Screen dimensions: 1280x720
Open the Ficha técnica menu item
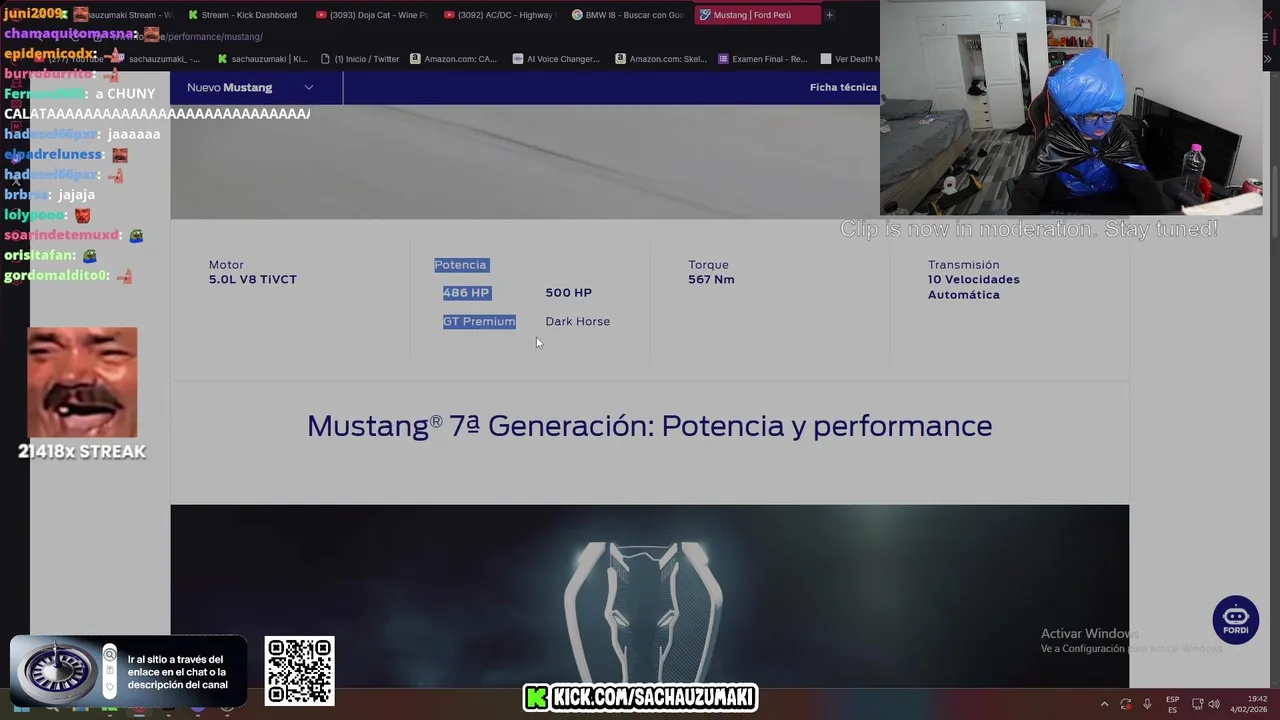click(x=843, y=87)
